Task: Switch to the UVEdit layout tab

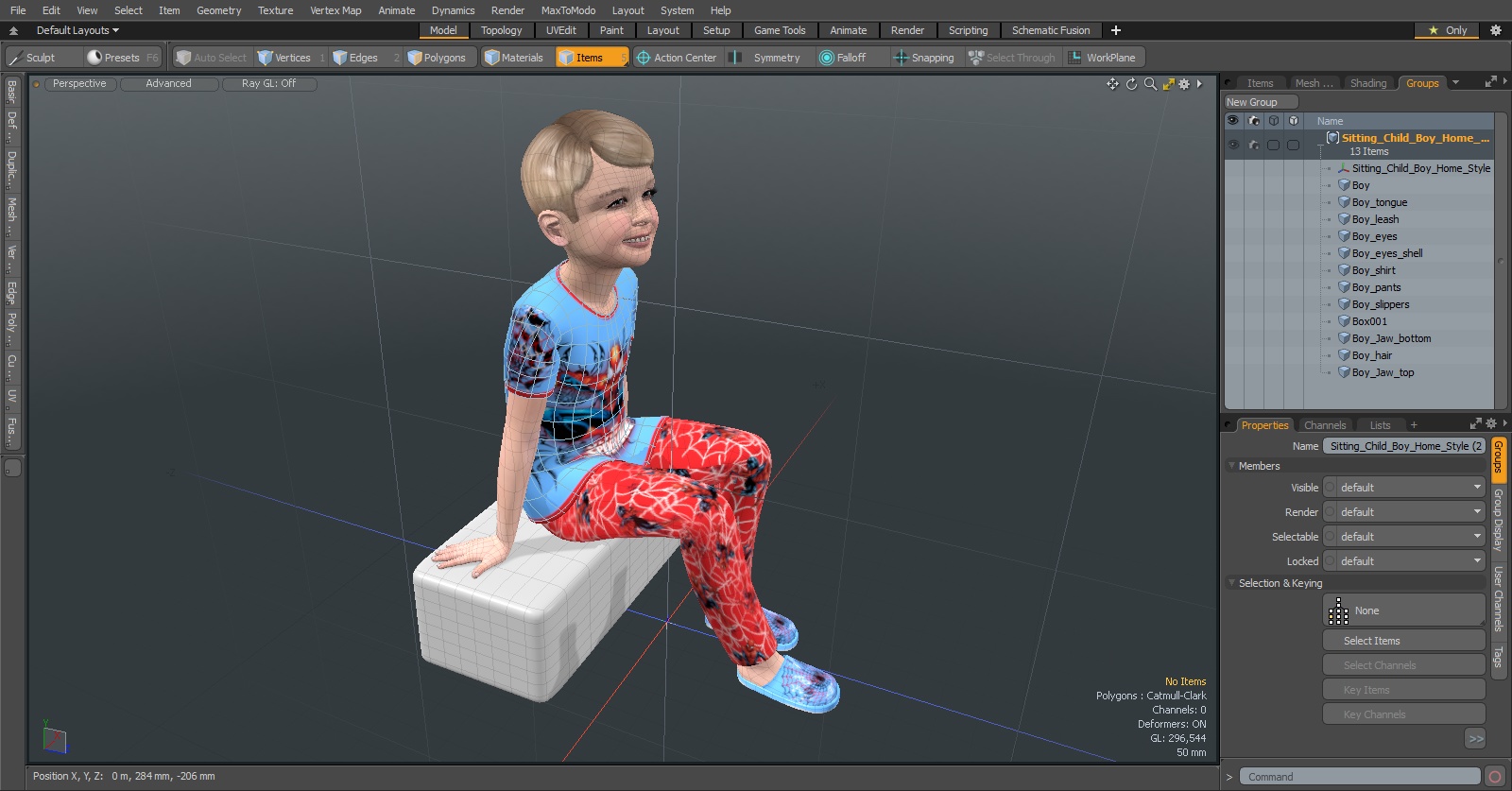Action: point(560,30)
